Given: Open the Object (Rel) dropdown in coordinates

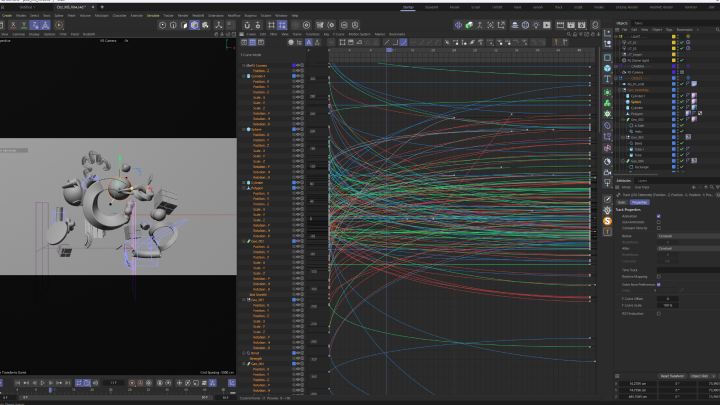Looking at the screenshot, I should point(701,376).
